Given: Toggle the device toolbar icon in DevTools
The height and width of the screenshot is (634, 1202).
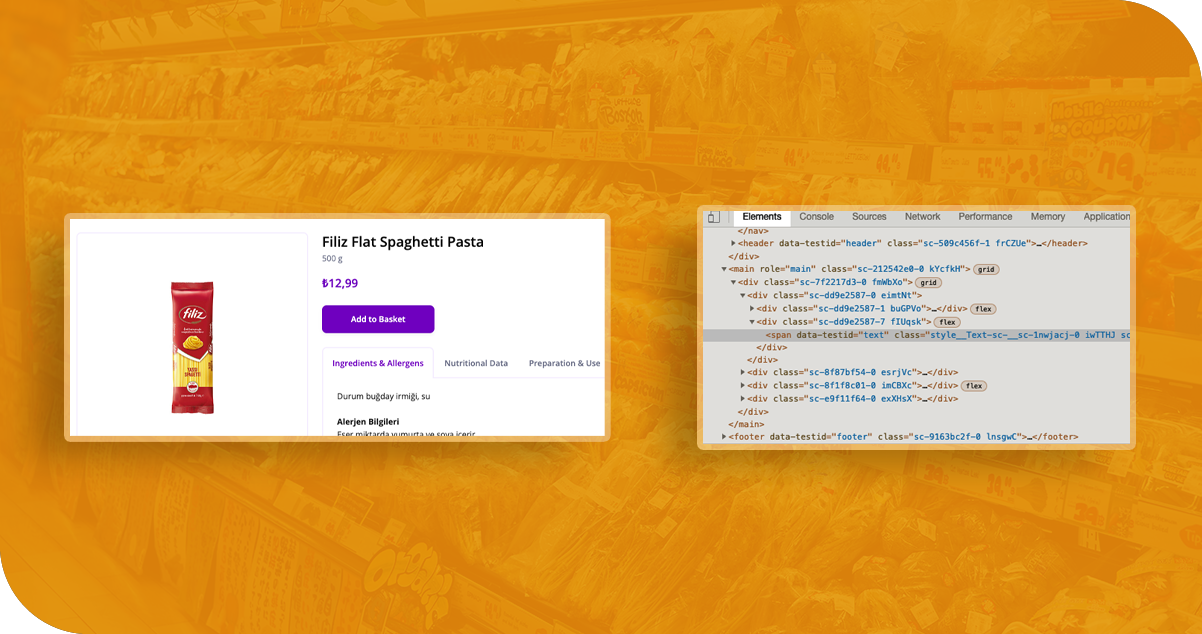Looking at the screenshot, I should coord(713,217).
